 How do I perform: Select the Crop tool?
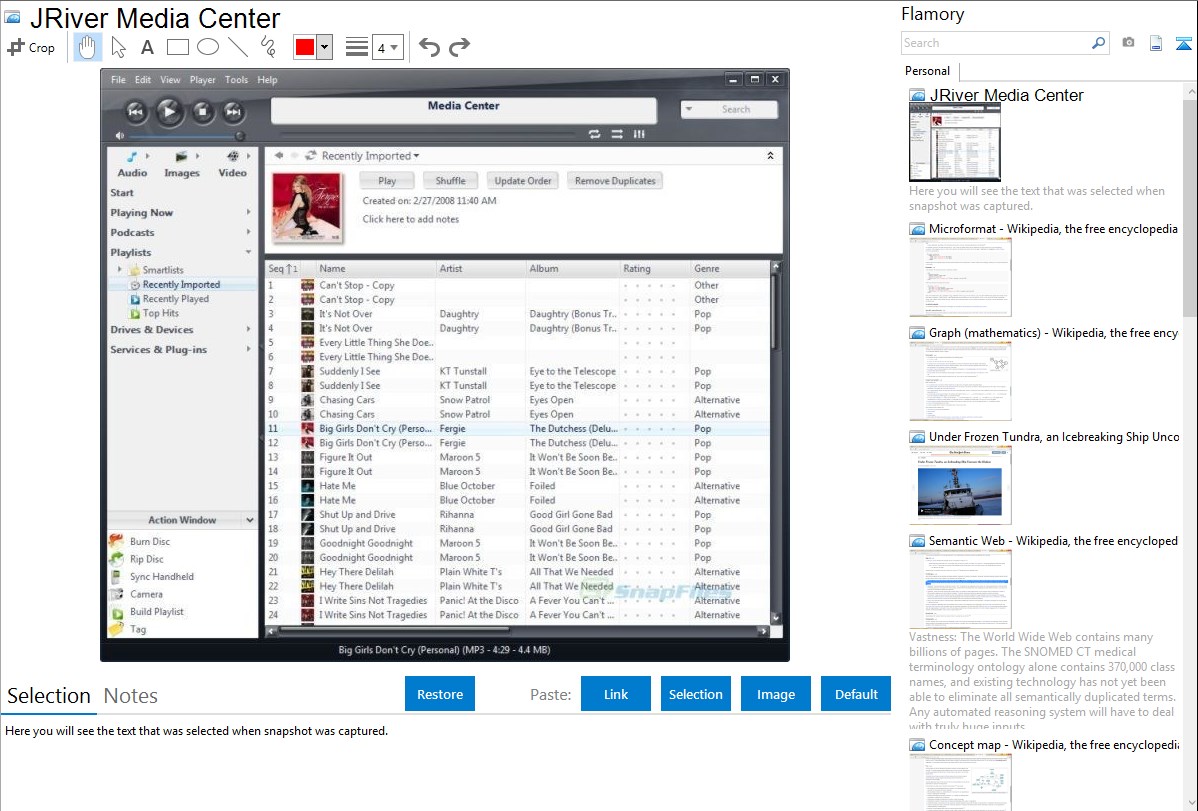click(31, 47)
